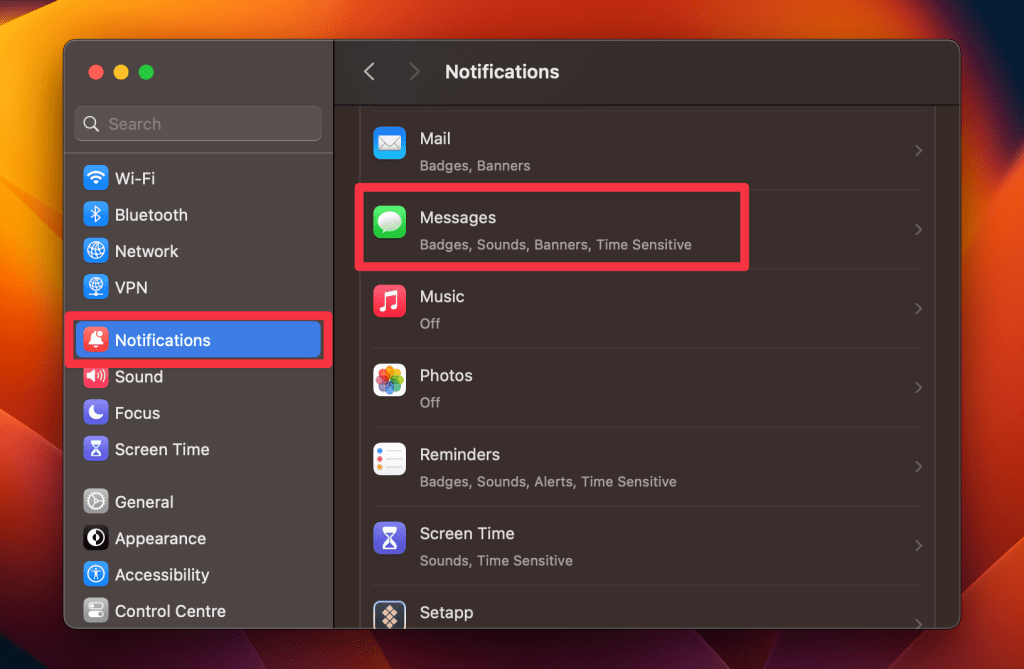Click the Screen Time hourglass icon in list
Screen dimensions: 1024x669
pyautogui.click(x=389, y=538)
